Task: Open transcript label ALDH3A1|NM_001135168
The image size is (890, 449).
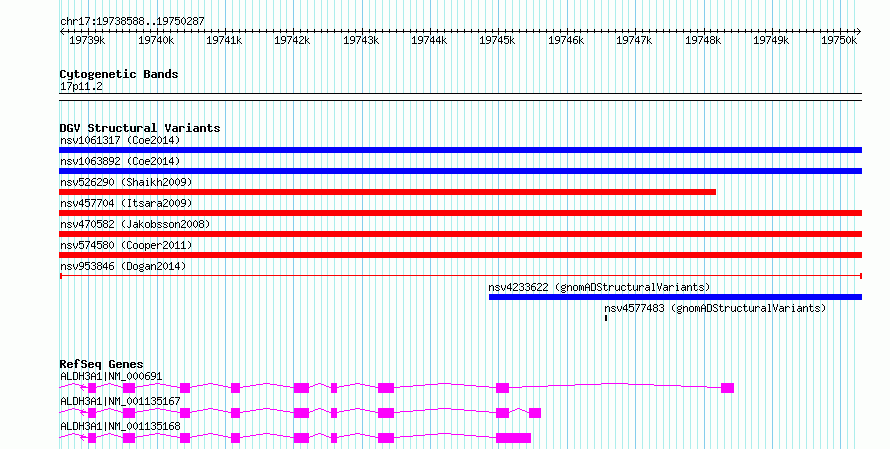Action: (120, 426)
